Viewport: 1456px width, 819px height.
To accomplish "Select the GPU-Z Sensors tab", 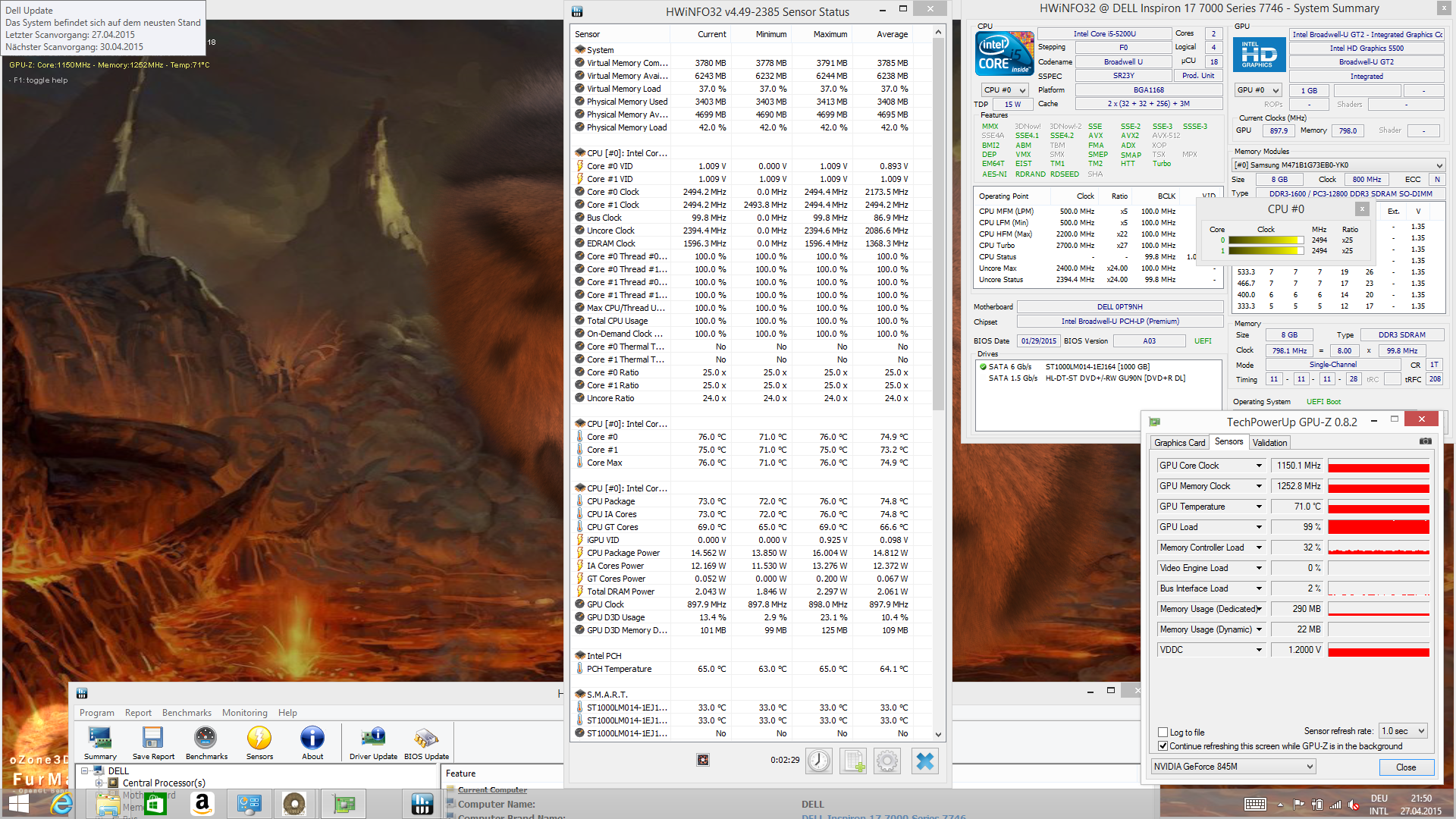I will 1228,441.
